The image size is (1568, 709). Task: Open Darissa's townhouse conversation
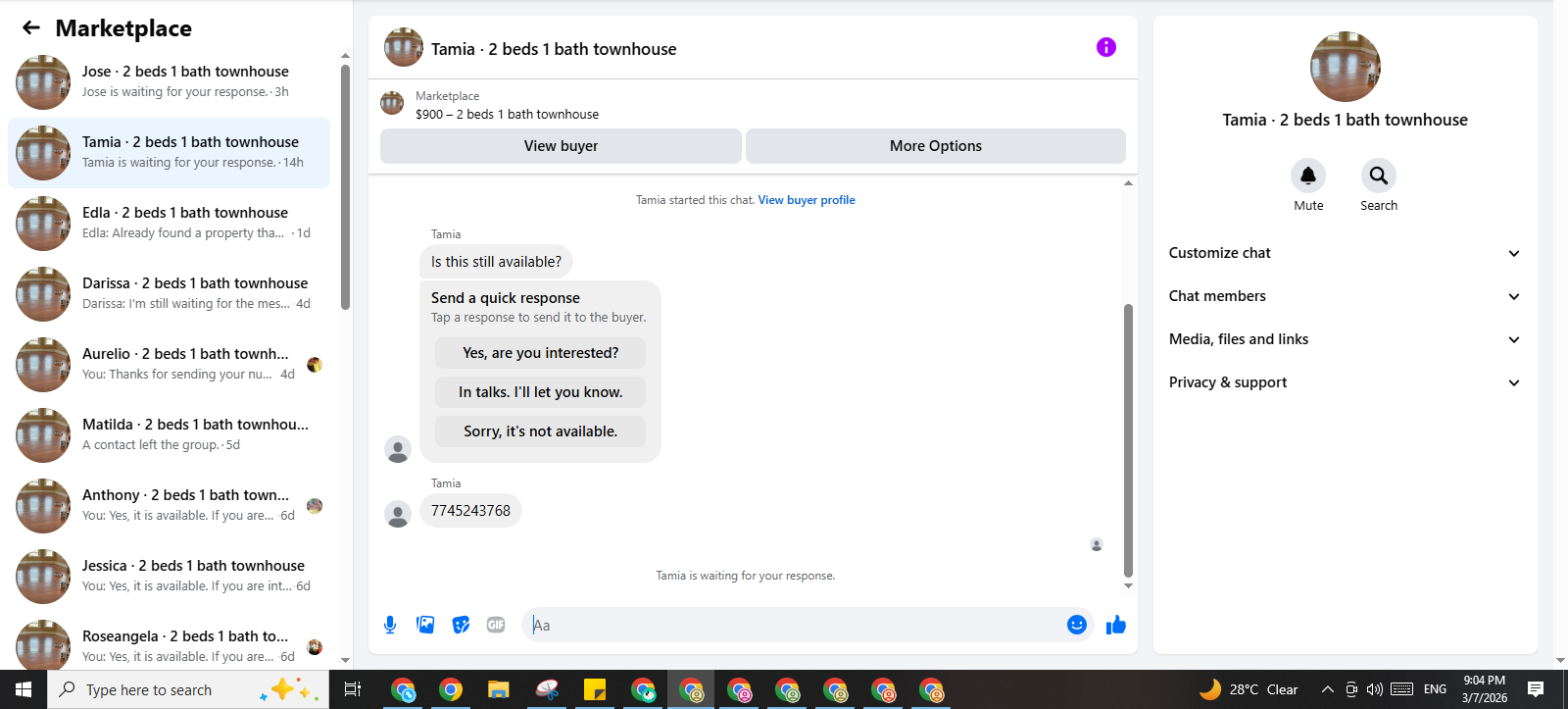[x=169, y=294]
